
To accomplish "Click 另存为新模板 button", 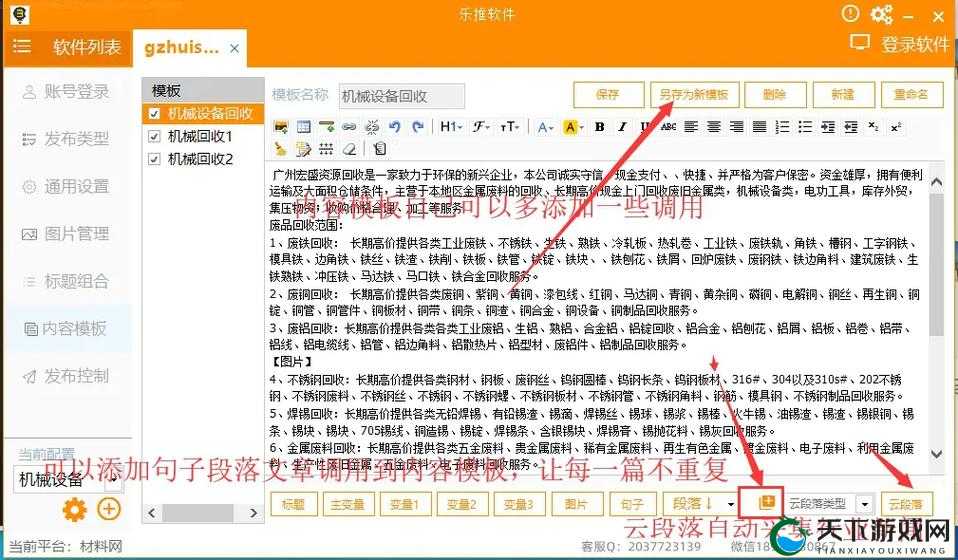I will click(694, 95).
